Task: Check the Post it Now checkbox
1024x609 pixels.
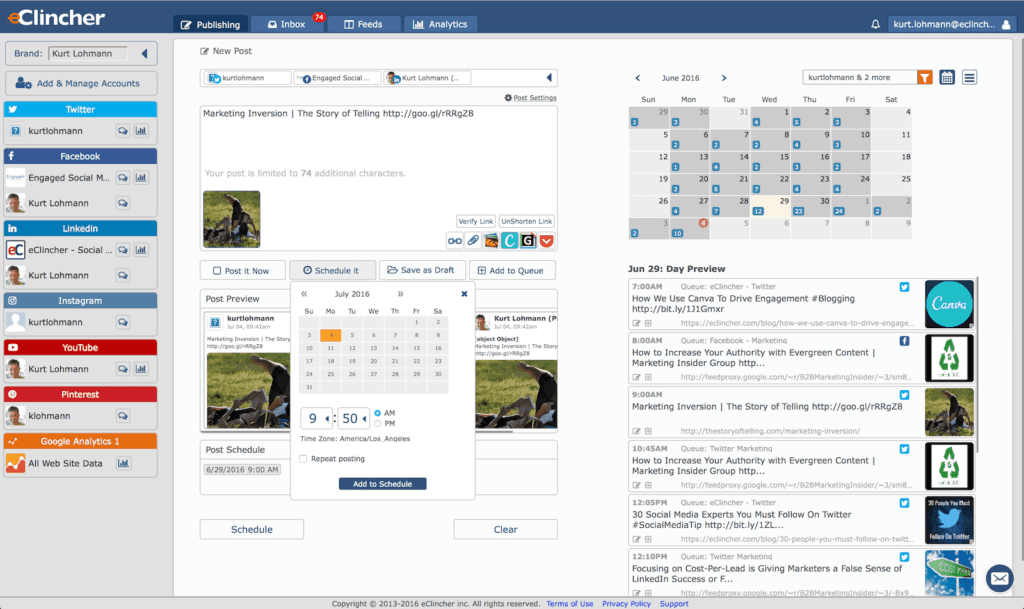Action: 217,271
